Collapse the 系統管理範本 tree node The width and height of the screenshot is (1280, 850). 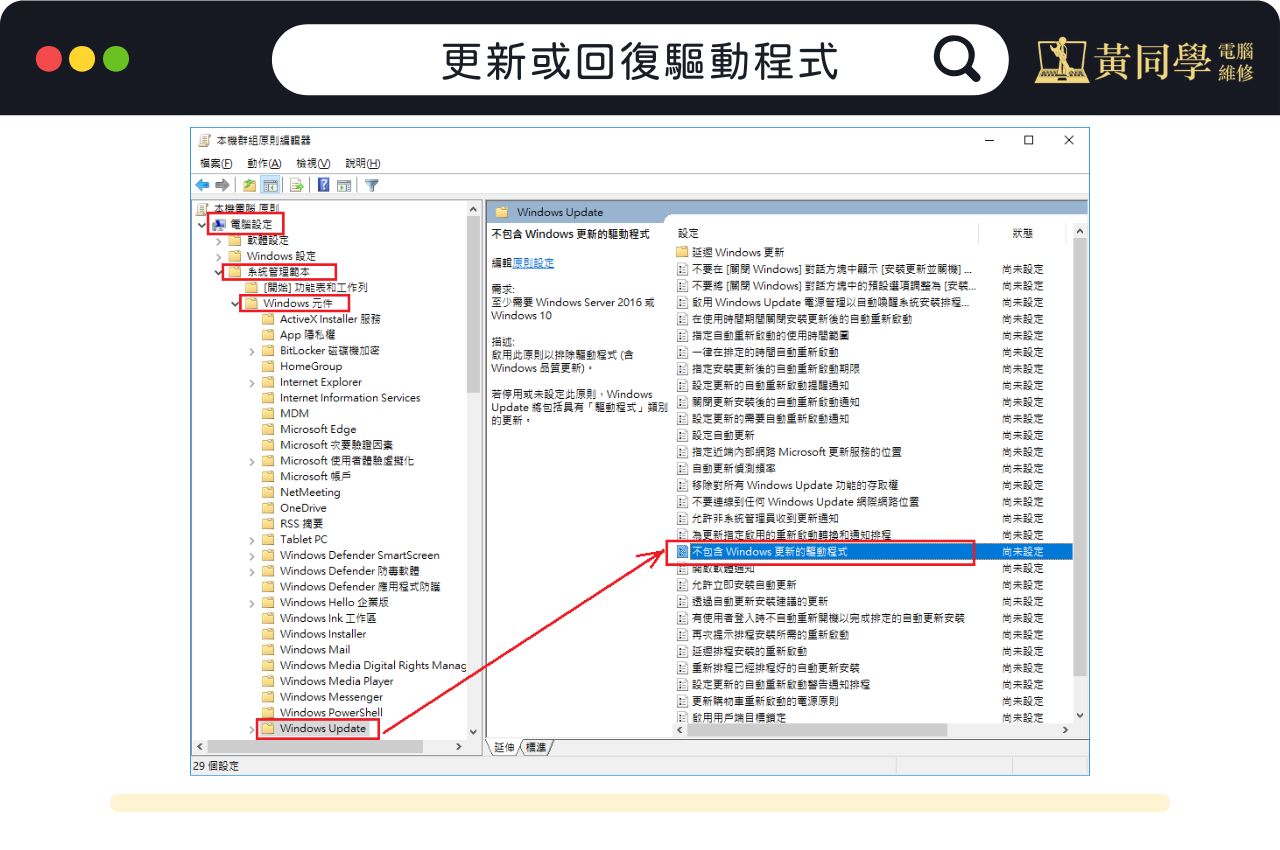(x=219, y=271)
